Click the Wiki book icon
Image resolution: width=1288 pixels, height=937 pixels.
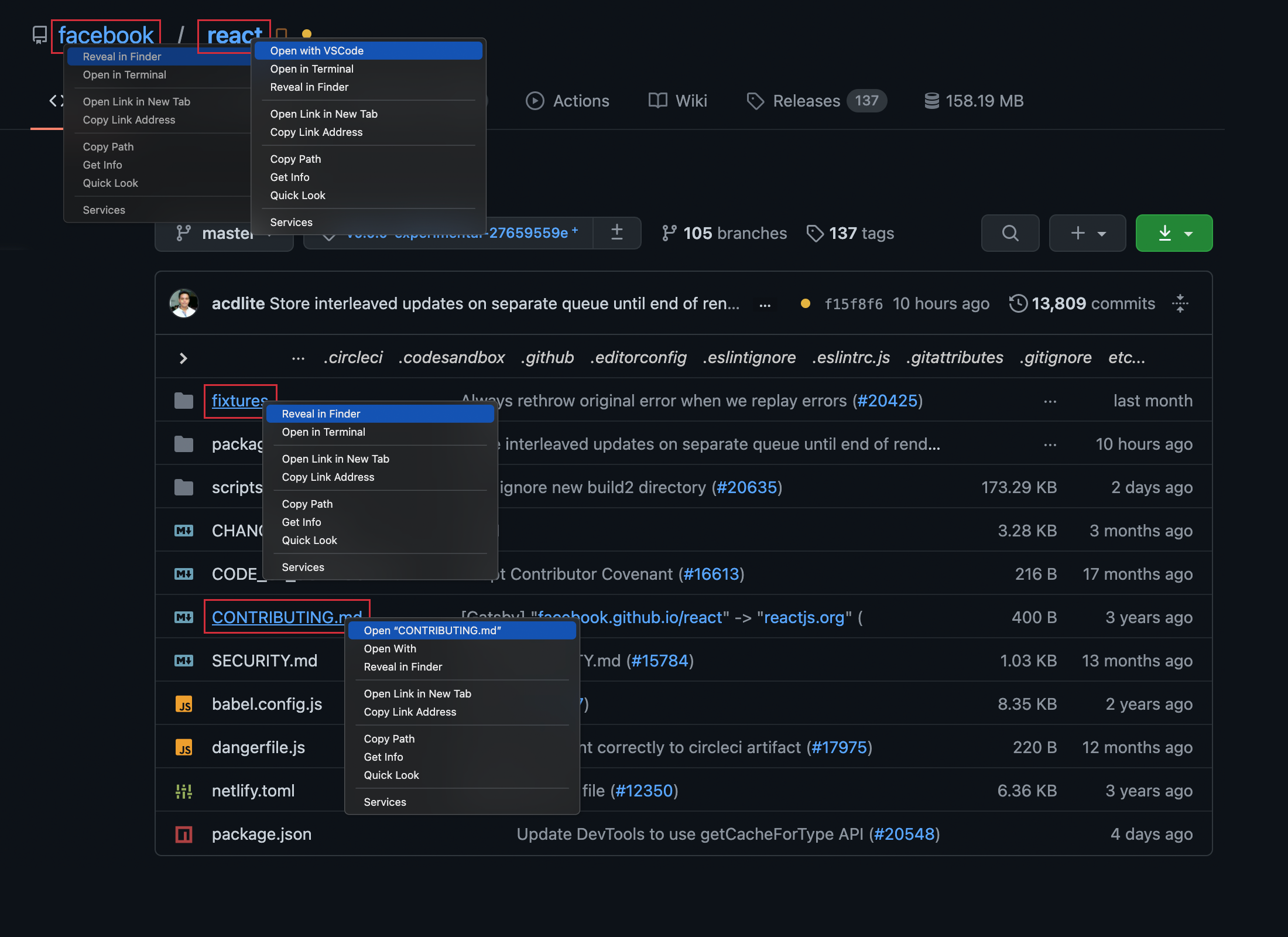point(657,101)
